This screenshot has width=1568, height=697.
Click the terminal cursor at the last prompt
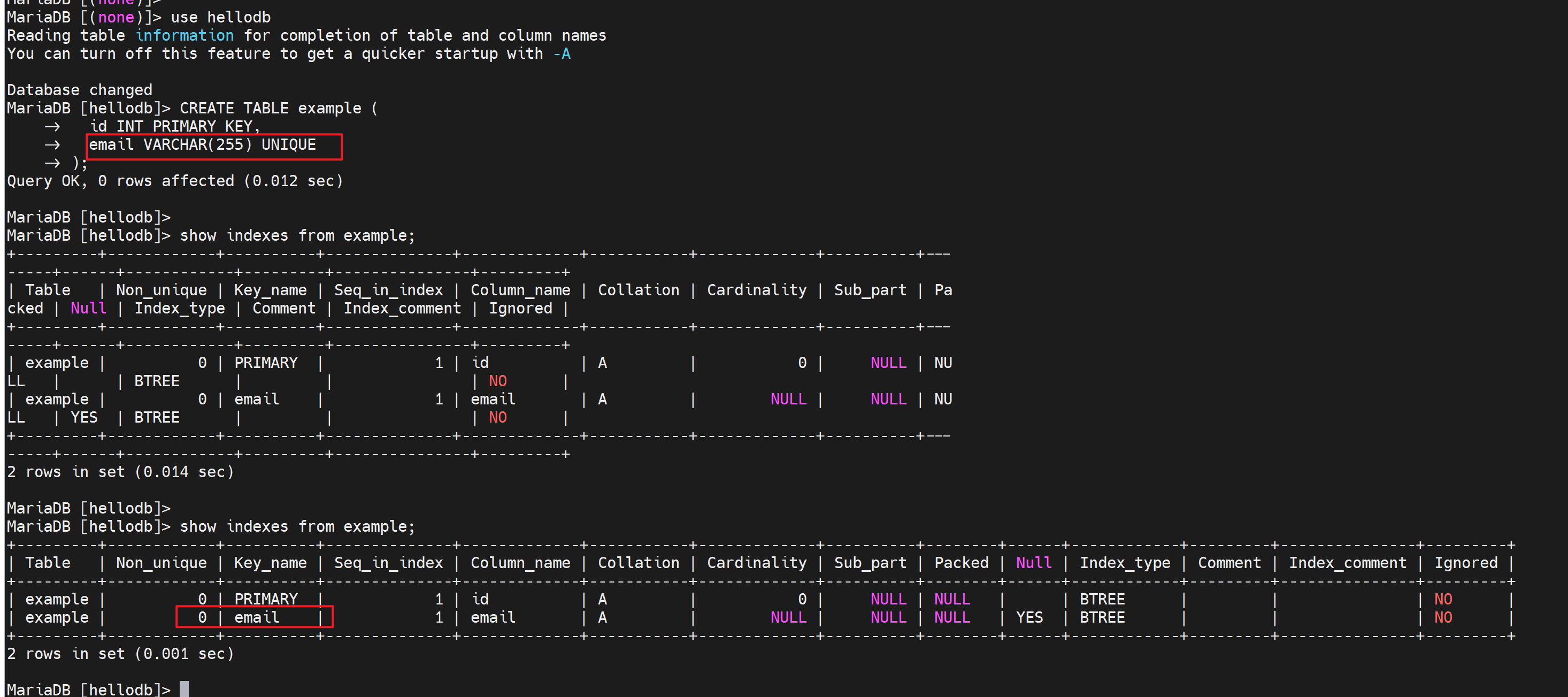184,689
